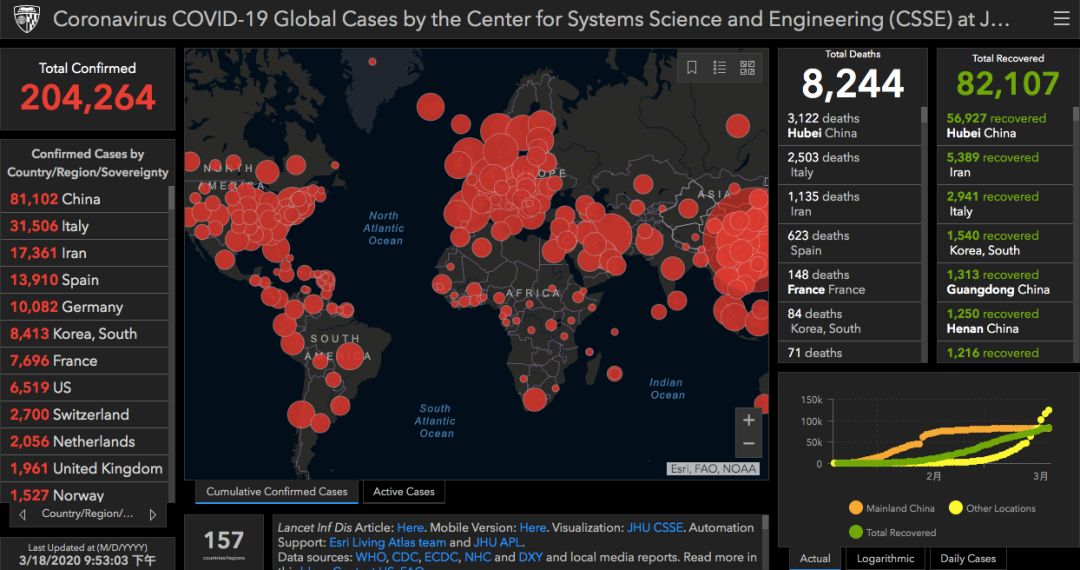Screen dimensions: 1080x570
Task: Open the basemap gallery grid icon
Action: click(747, 68)
